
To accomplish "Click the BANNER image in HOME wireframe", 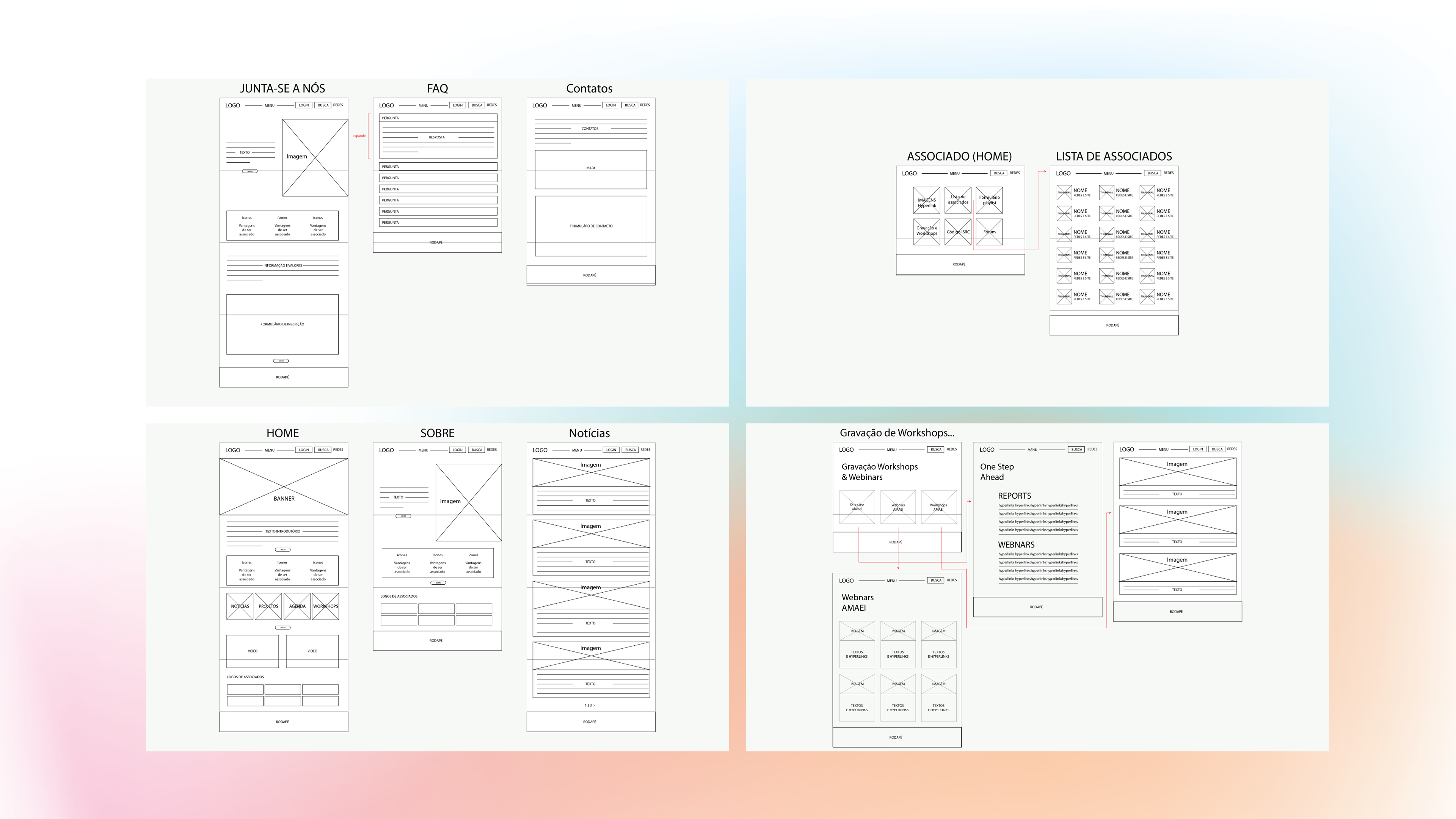I will point(284,486).
